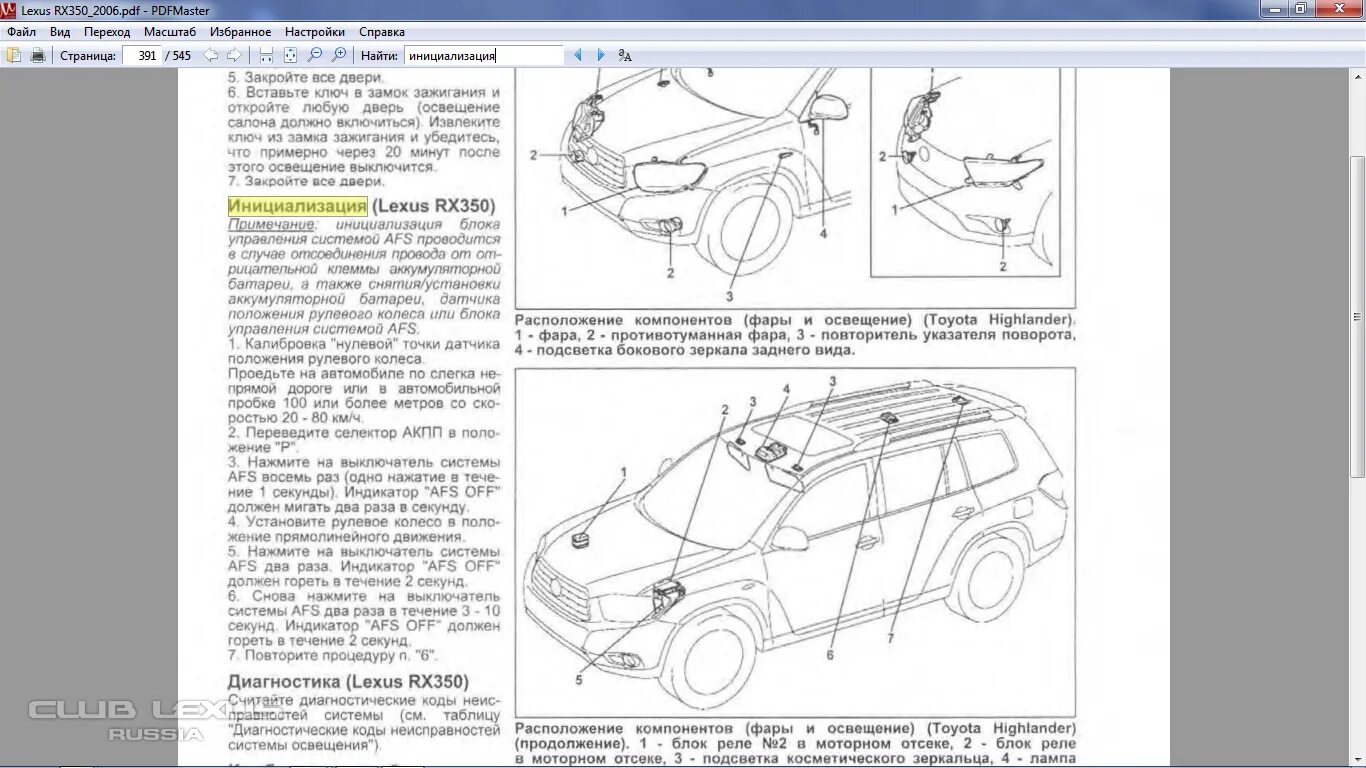Click the scrollbar up arrow

[1357, 76]
